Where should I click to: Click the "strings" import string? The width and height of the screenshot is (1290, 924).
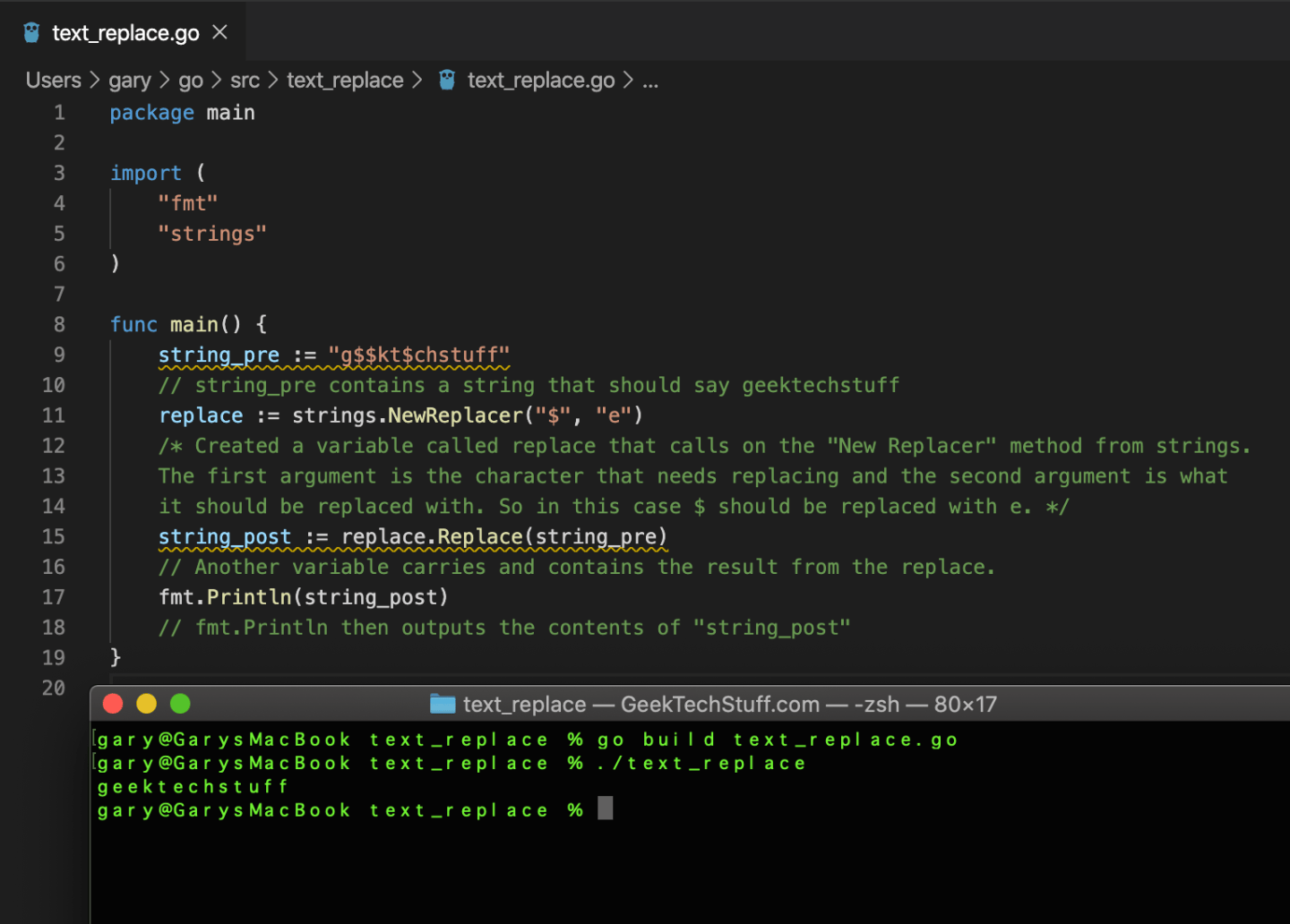[x=212, y=234]
